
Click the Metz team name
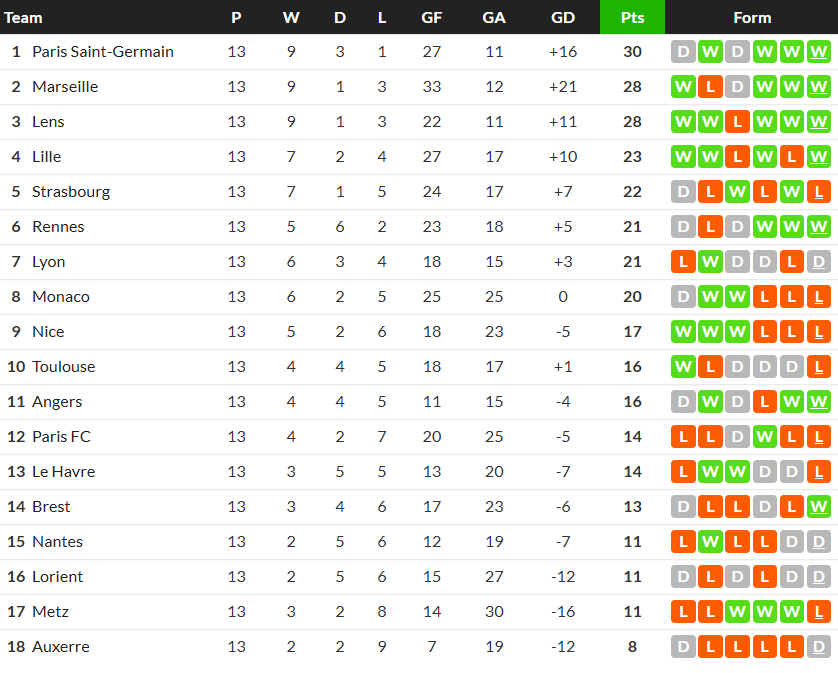pyautogui.click(x=50, y=612)
